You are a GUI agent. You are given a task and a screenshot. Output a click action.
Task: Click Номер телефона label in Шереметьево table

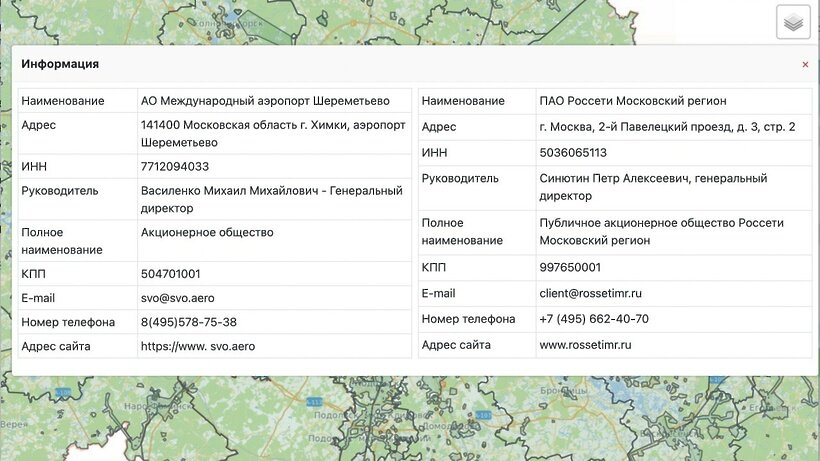point(68,322)
